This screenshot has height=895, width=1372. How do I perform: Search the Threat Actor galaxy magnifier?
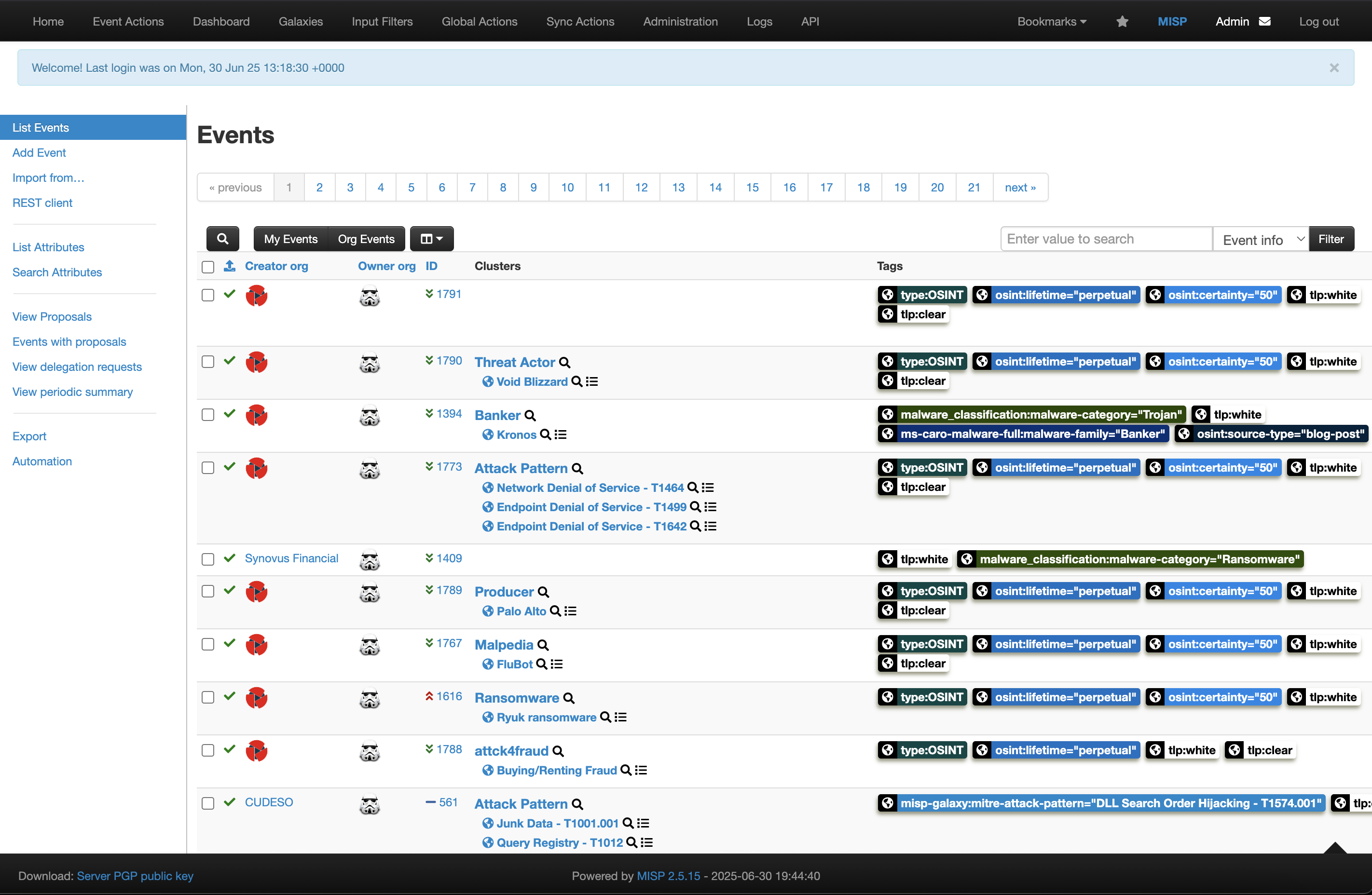click(565, 363)
